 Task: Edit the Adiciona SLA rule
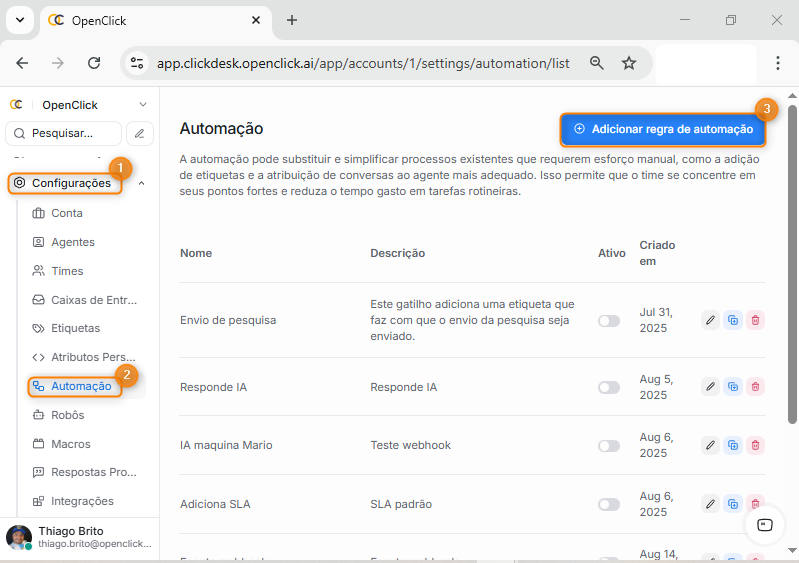pyautogui.click(x=710, y=504)
